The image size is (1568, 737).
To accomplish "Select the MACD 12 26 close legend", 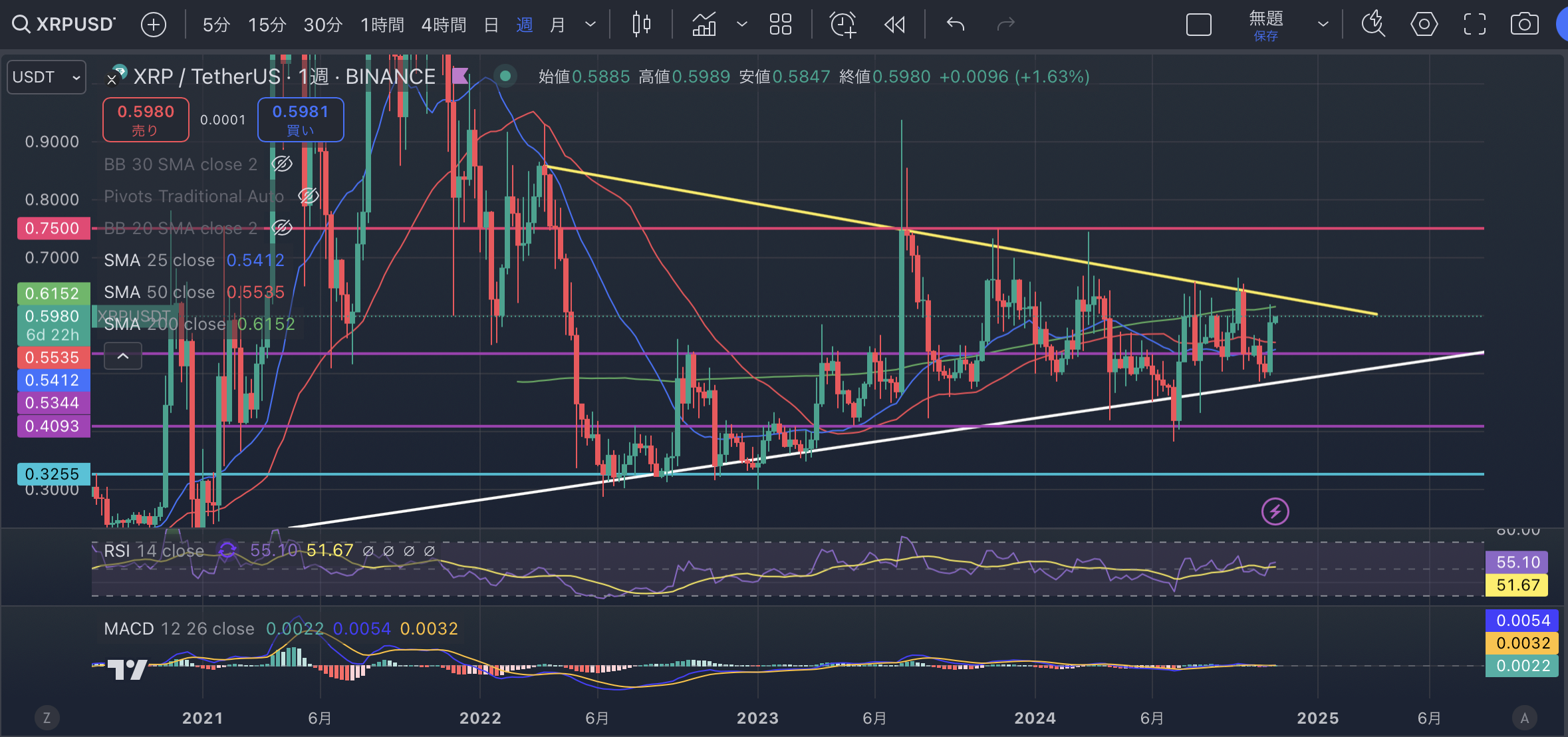I will point(179,629).
